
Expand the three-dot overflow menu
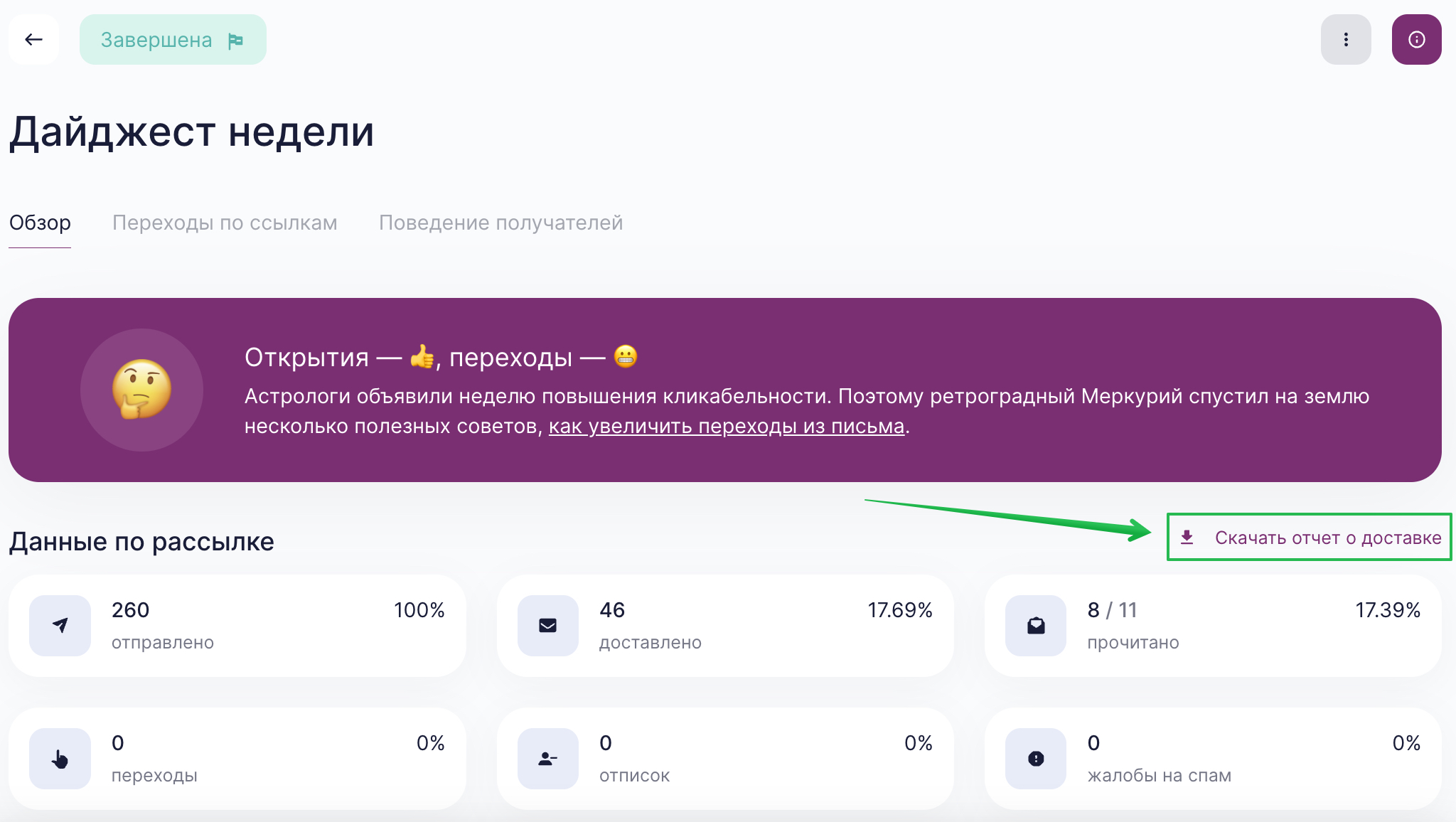tap(1349, 40)
